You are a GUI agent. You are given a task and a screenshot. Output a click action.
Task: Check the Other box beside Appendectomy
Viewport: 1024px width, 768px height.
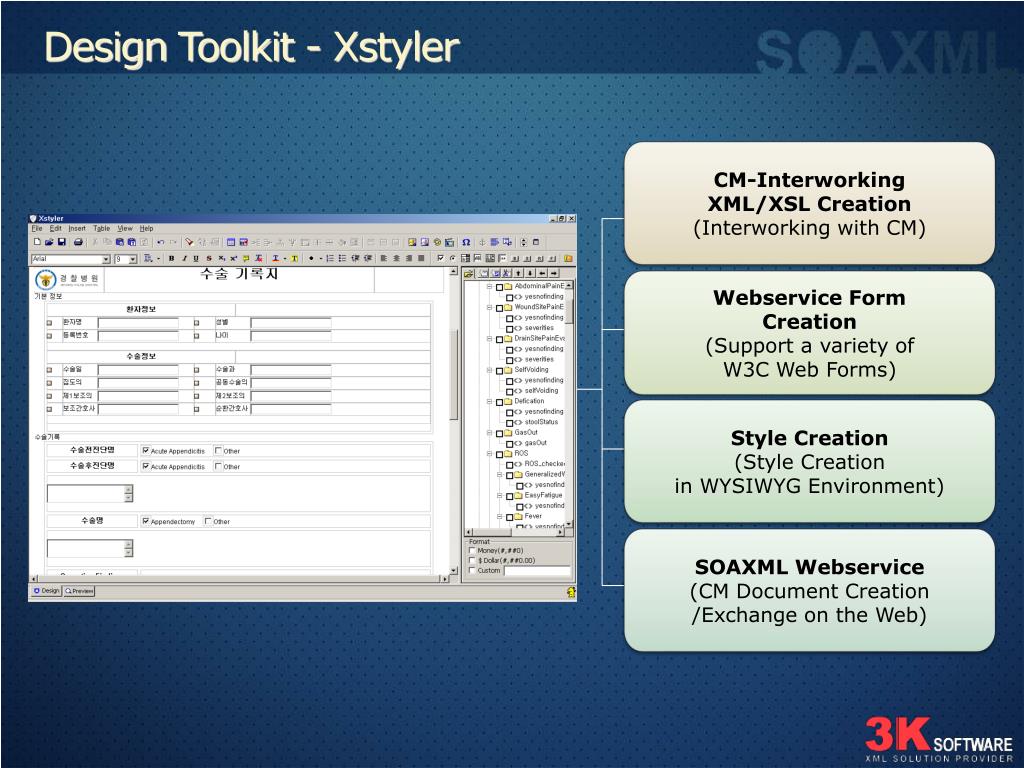click(208, 521)
